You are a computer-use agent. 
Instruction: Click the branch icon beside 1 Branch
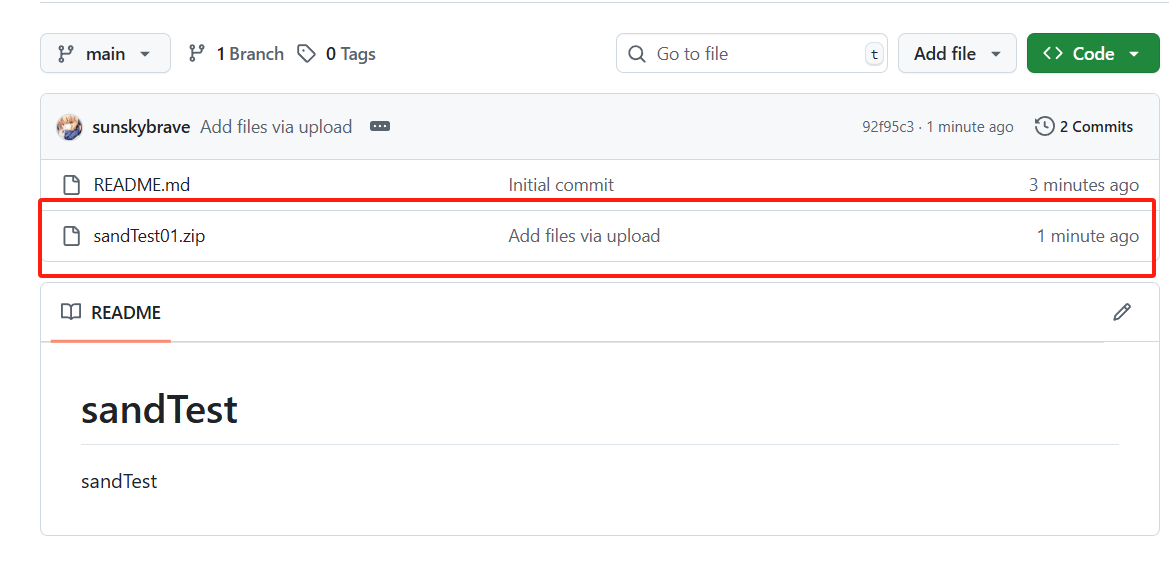(x=197, y=54)
